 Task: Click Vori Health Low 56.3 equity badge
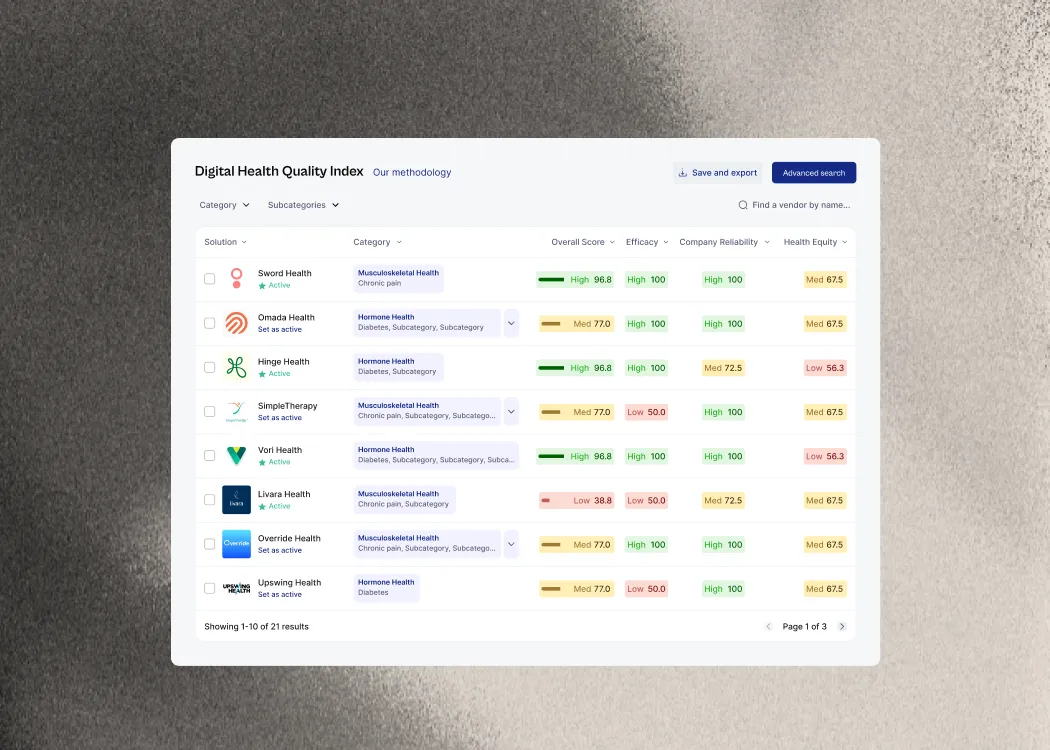tap(825, 456)
